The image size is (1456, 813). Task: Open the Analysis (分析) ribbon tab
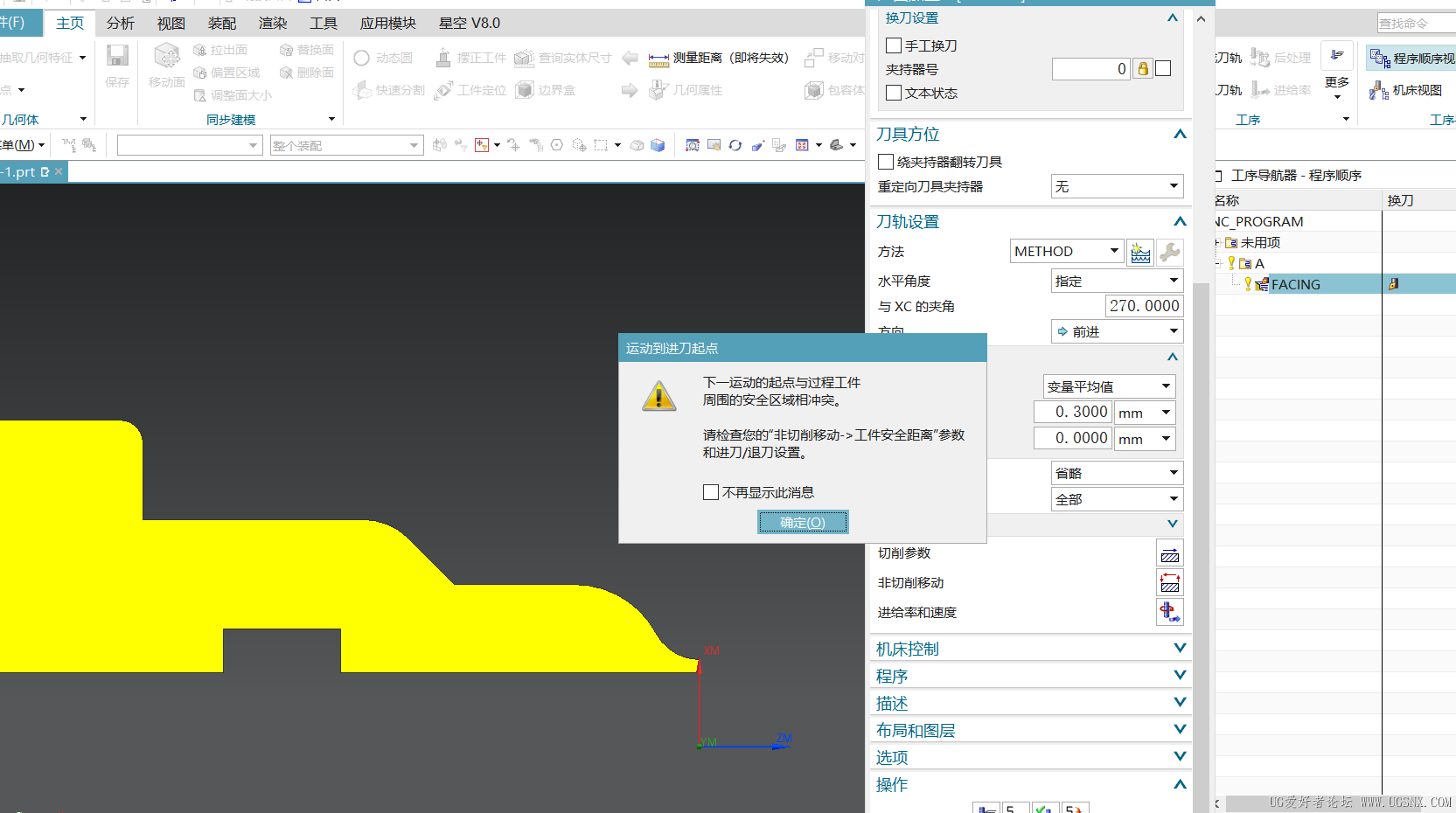click(x=121, y=23)
